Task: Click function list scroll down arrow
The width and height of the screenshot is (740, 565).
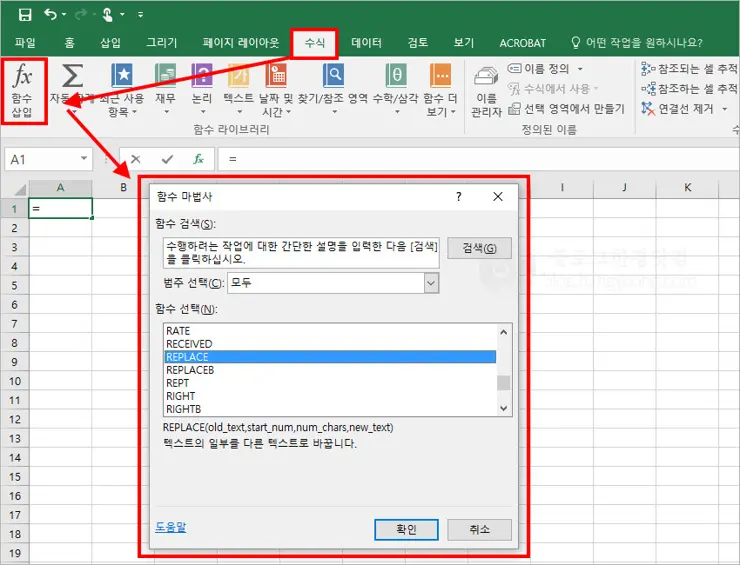Action: click(x=504, y=408)
